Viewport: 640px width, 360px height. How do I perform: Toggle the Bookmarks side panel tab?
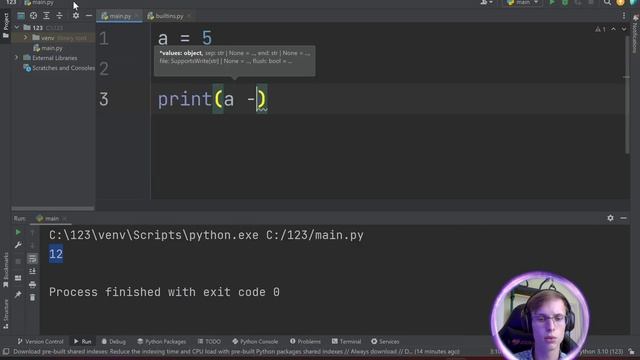coord(5,270)
